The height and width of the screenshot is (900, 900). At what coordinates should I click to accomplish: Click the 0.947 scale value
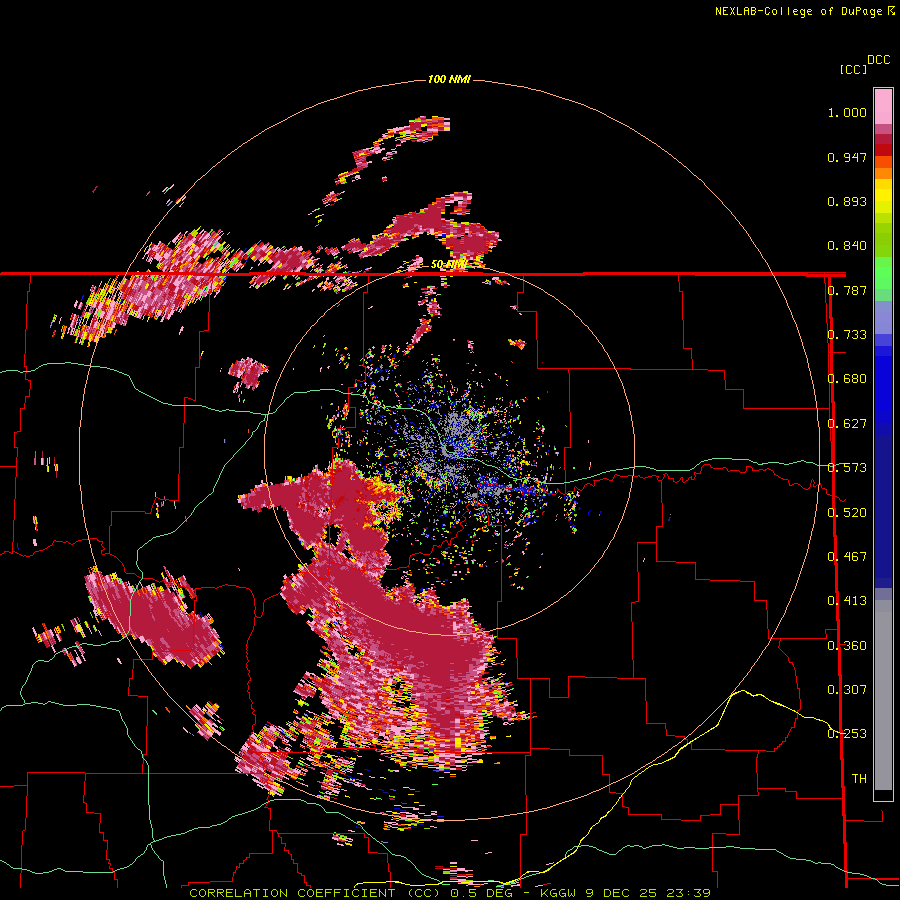(x=847, y=157)
